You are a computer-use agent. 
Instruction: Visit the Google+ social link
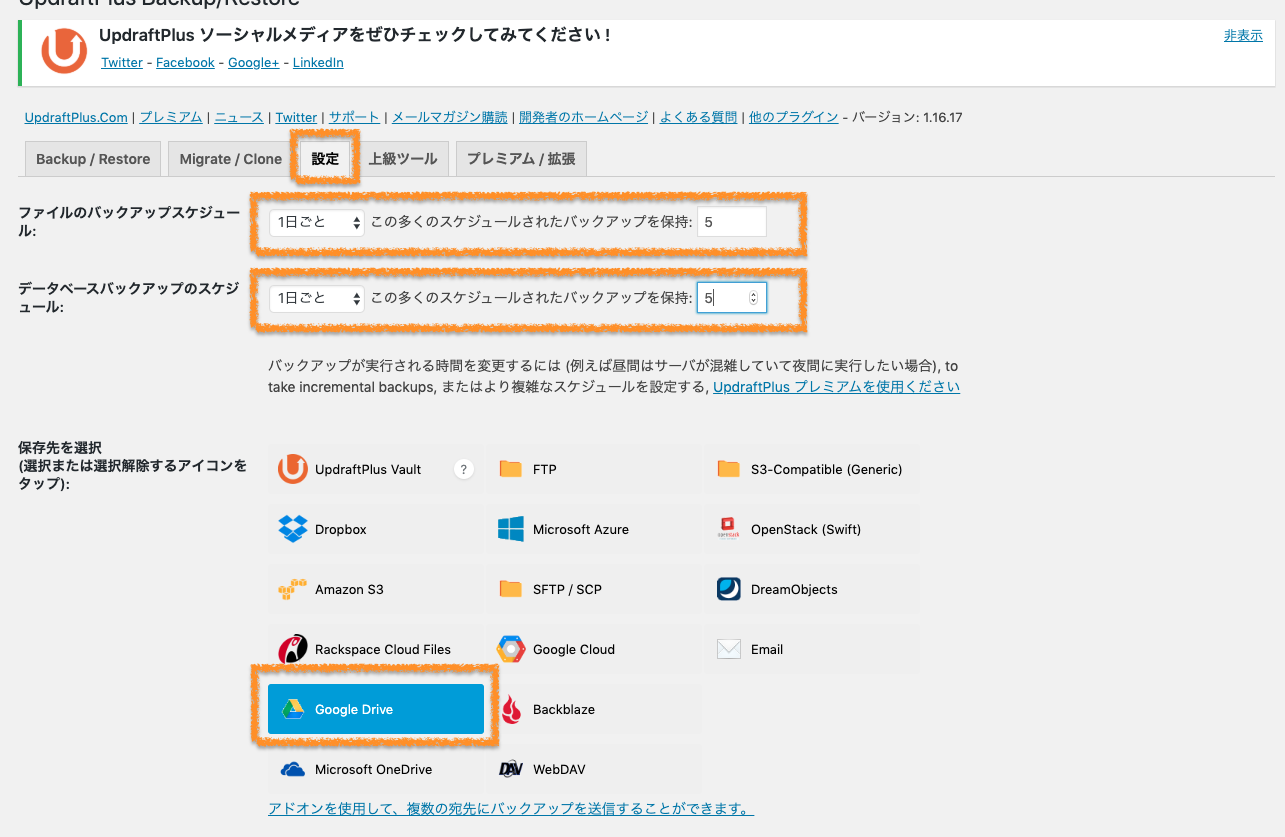254,62
